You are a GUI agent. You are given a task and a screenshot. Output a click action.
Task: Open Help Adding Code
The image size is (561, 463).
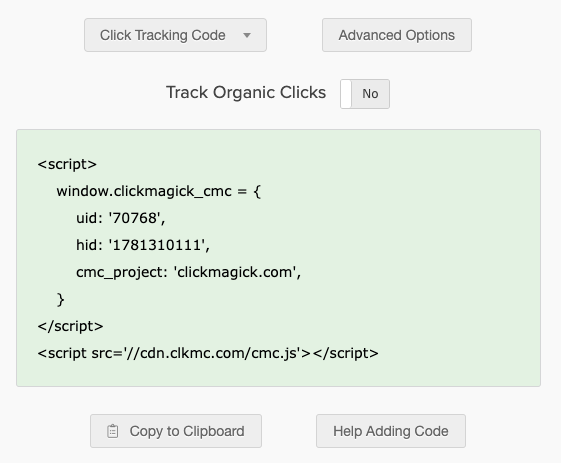391,431
